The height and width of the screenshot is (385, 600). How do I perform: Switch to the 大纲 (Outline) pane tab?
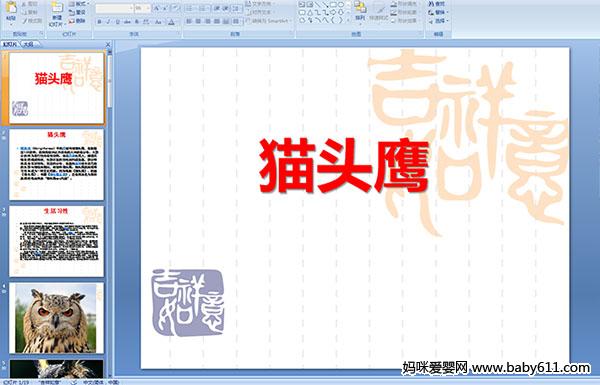29,44
